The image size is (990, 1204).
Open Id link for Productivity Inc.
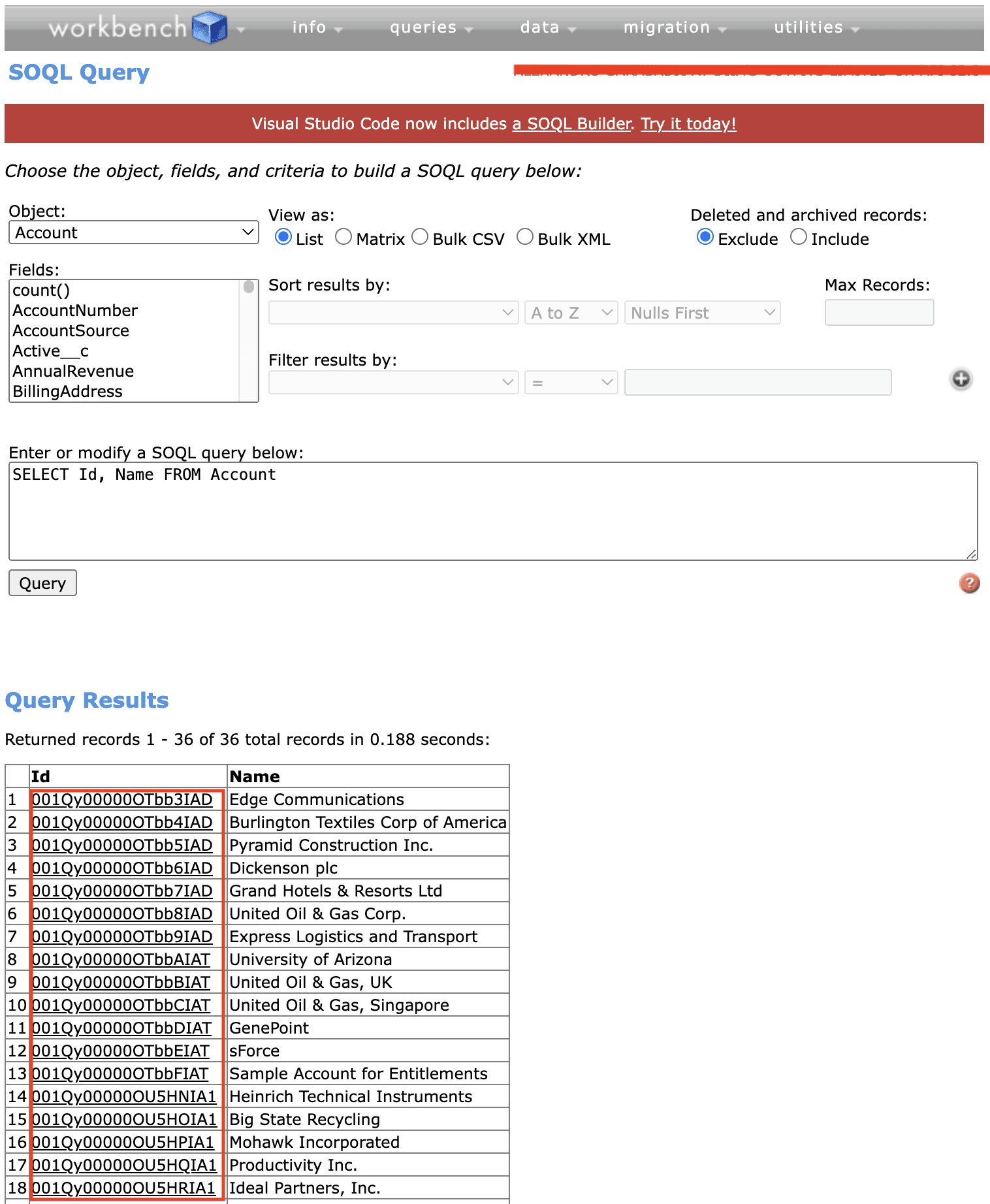(x=124, y=1165)
